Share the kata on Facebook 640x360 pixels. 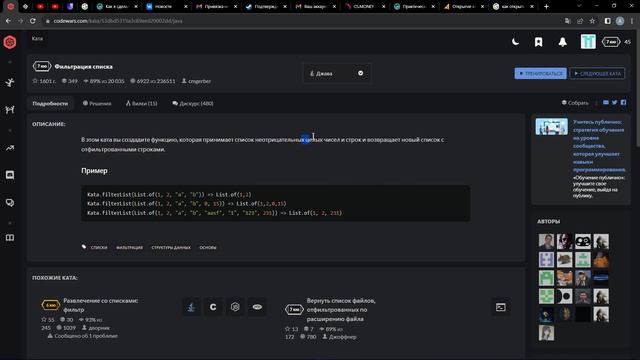click(x=623, y=102)
